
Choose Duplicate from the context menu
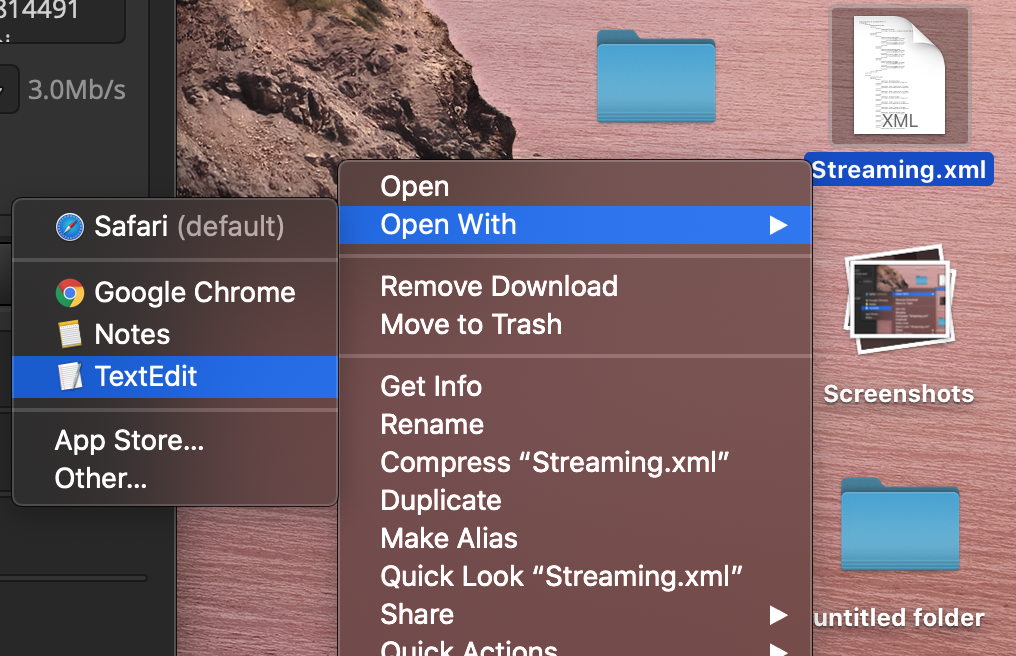[x=441, y=500]
